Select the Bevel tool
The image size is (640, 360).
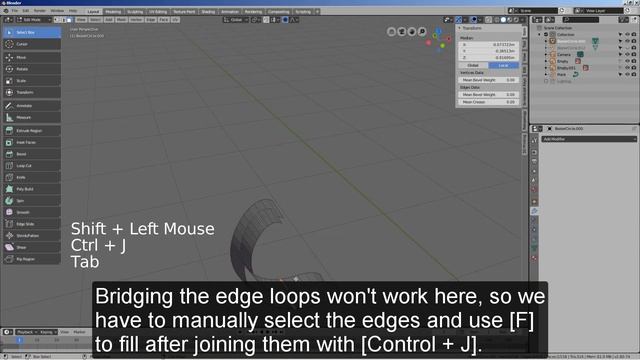pos(32,154)
